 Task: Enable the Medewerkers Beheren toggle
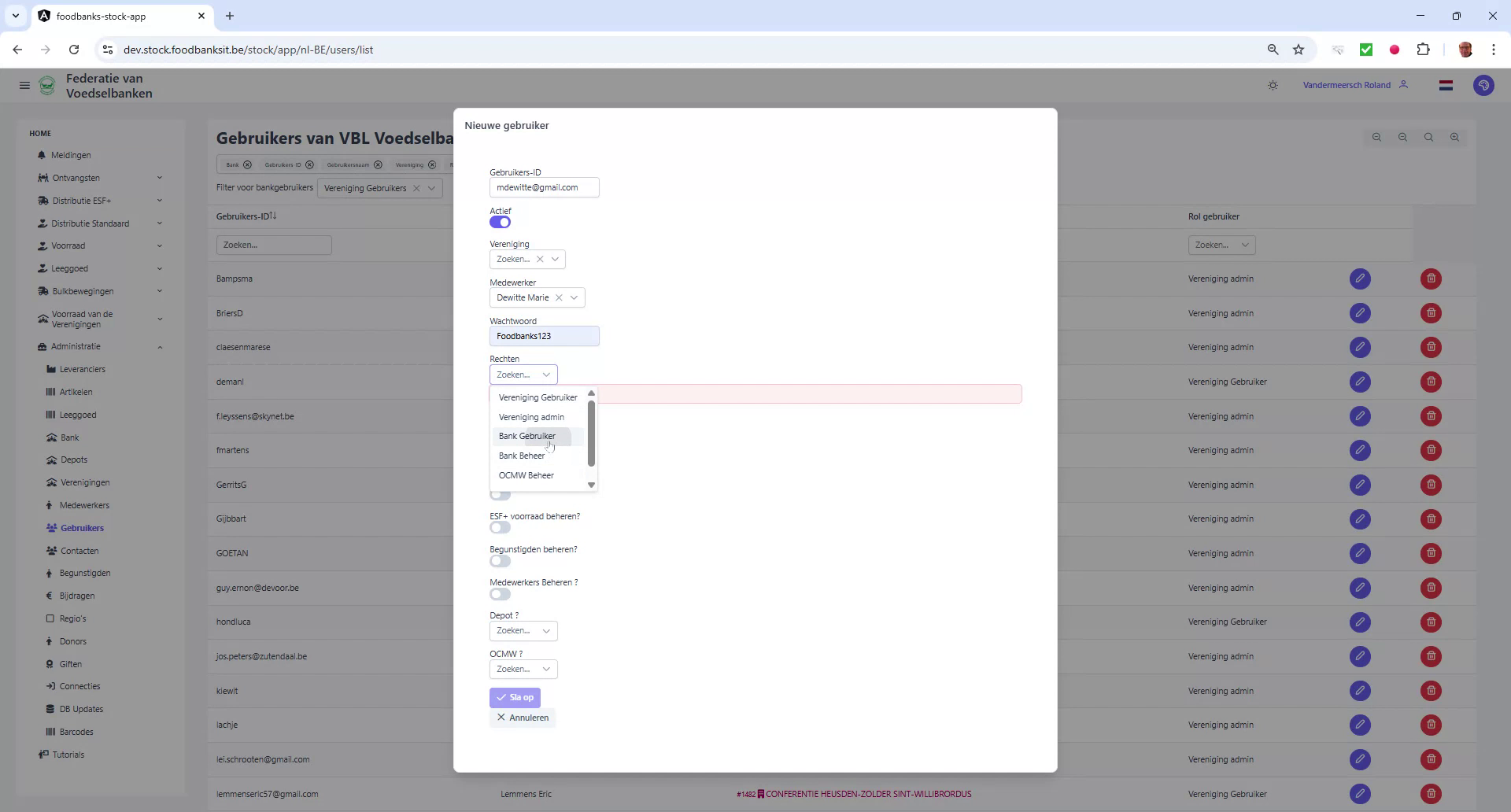point(500,594)
